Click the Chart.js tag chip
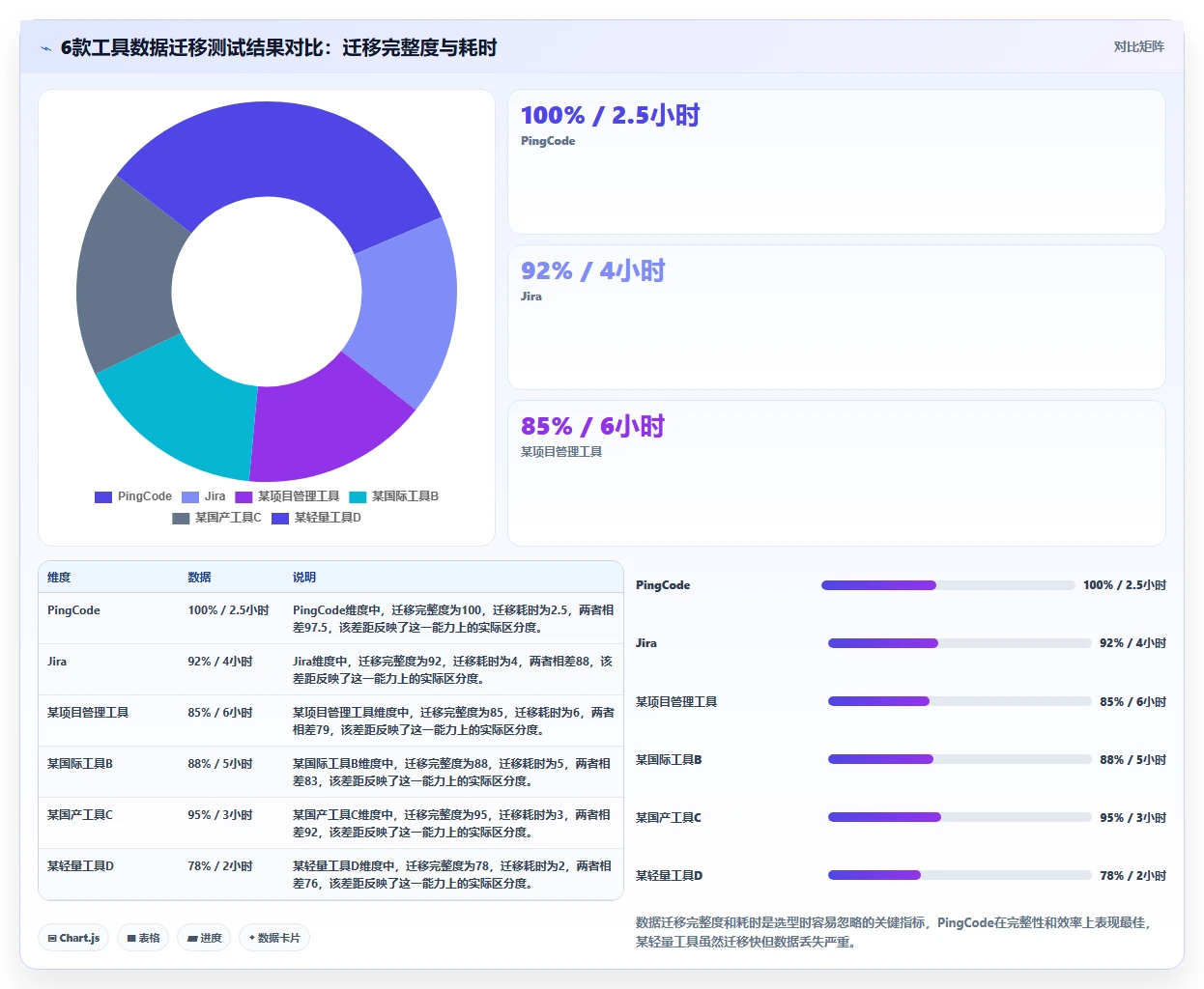Image resolution: width=1204 pixels, height=989 pixels. [x=74, y=938]
